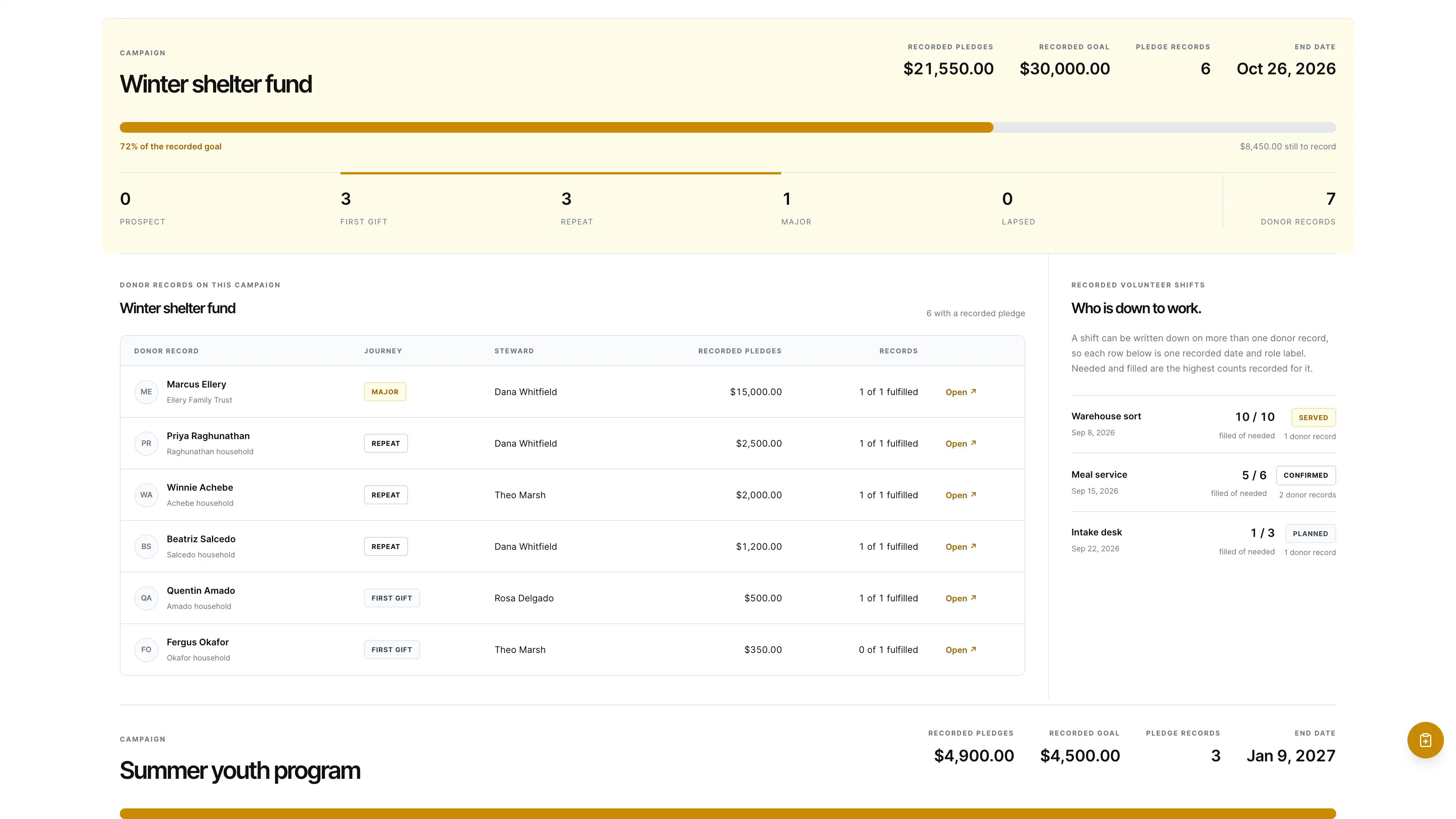The image size is (1456, 819).
Task: Click the $350.00 pledge amount
Action: [x=763, y=650]
